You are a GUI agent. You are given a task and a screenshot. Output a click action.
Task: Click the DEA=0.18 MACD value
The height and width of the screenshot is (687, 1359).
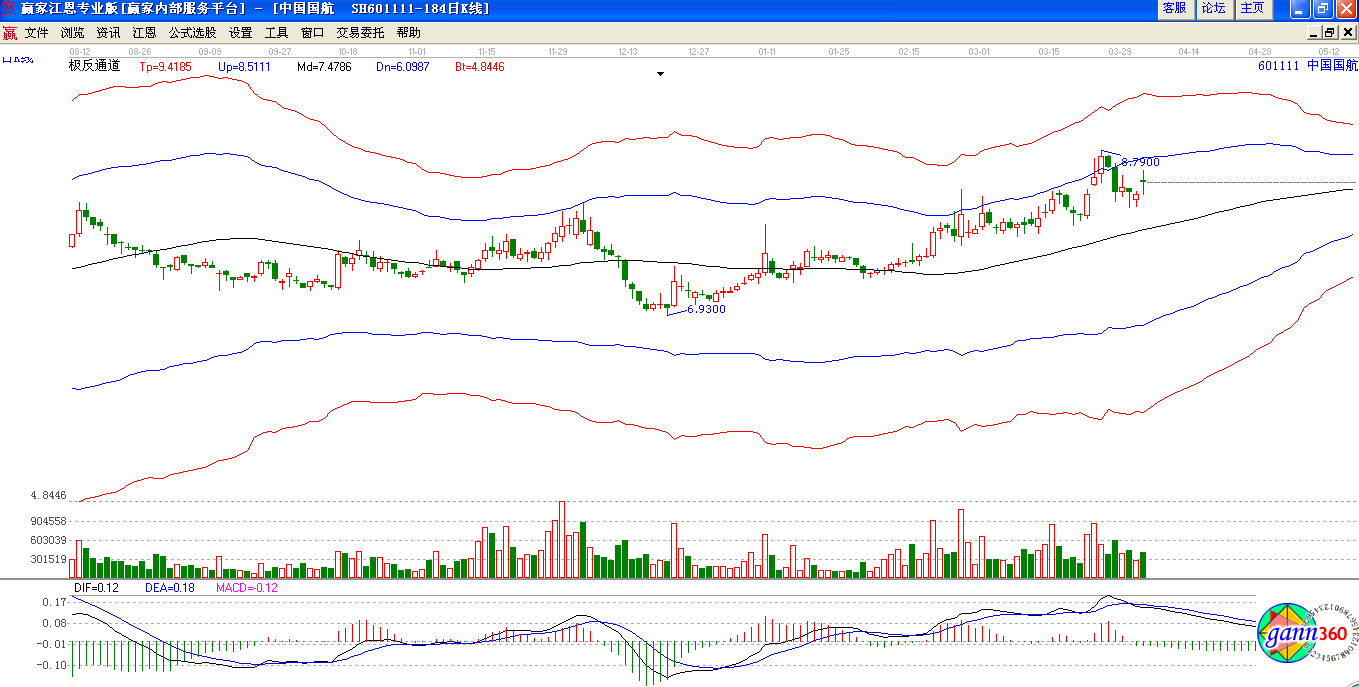pyautogui.click(x=169, y=588)
